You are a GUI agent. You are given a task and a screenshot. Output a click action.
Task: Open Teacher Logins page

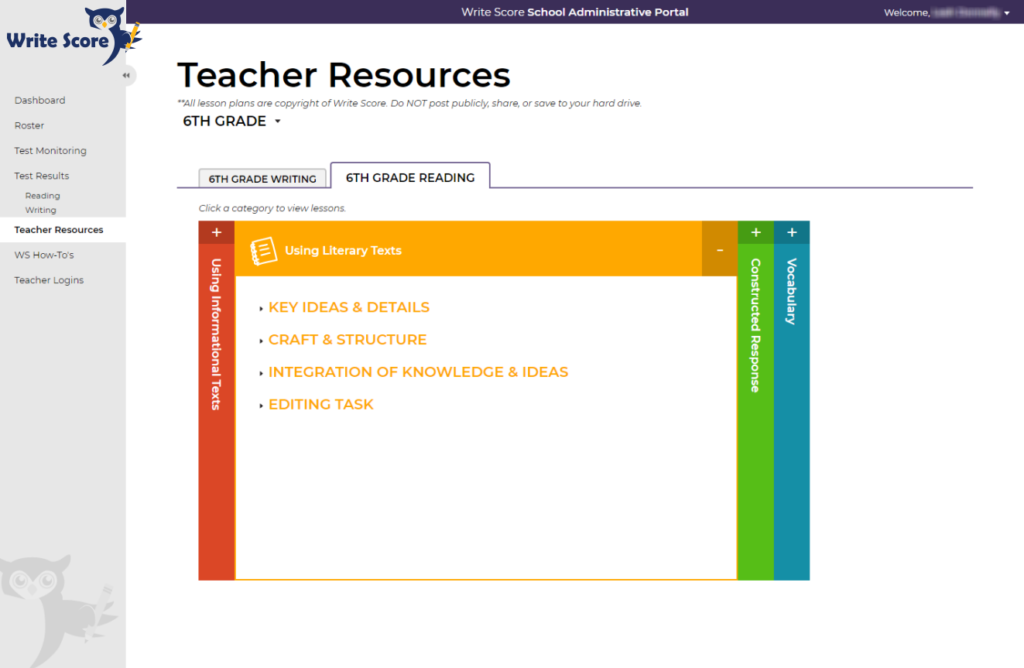pos(49,280)
